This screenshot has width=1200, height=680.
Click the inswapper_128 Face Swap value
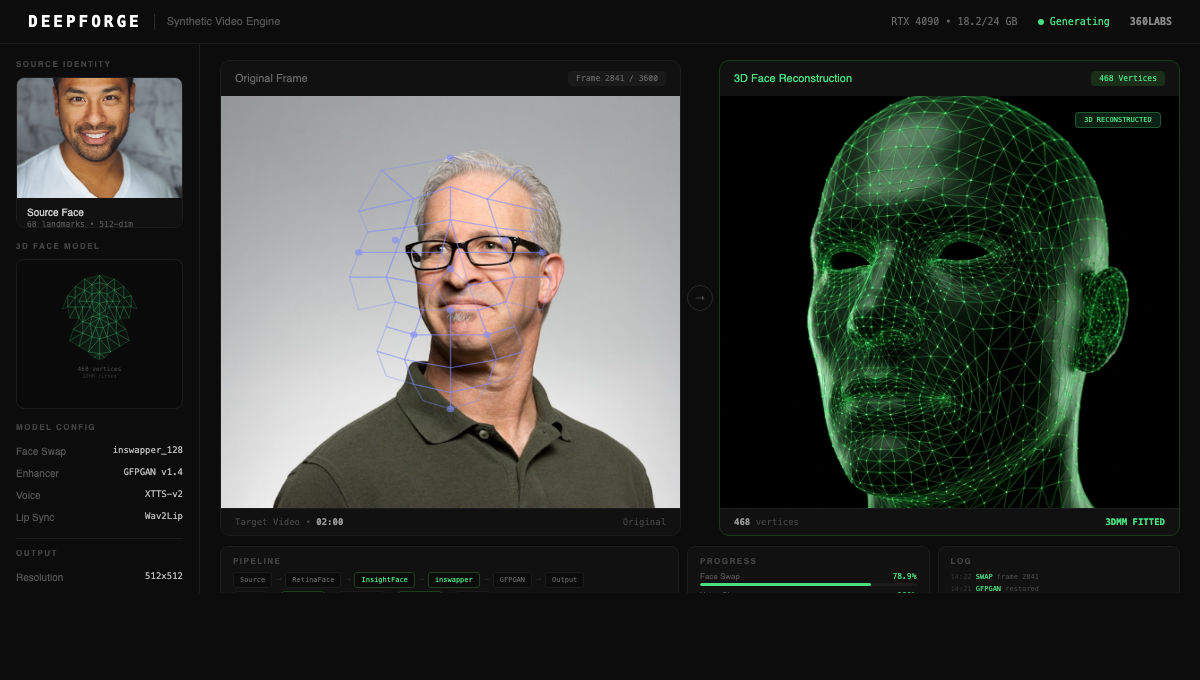(x=148, y=450)
